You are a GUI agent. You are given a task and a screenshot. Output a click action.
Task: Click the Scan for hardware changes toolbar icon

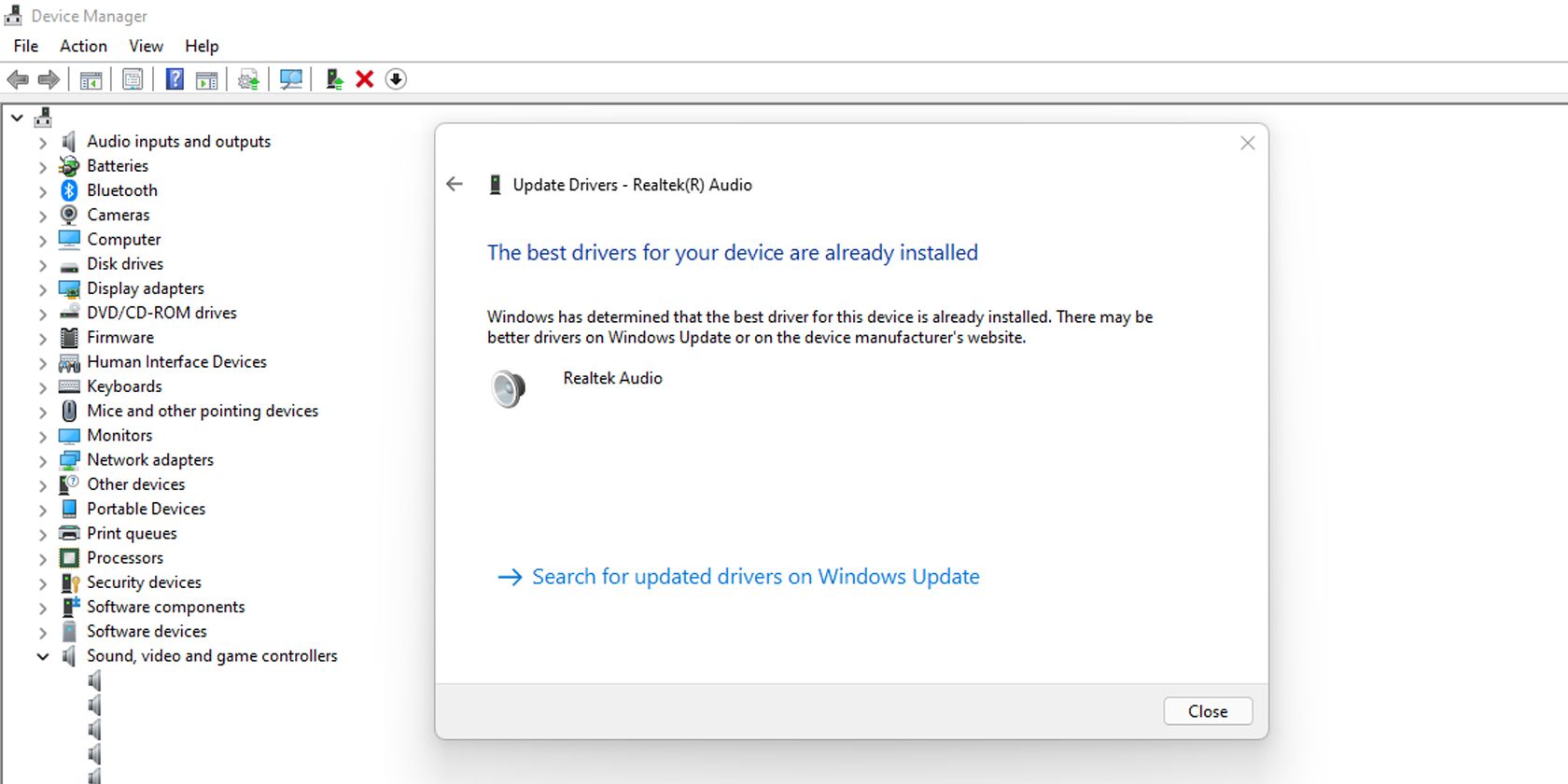click(x=291, y=79)
